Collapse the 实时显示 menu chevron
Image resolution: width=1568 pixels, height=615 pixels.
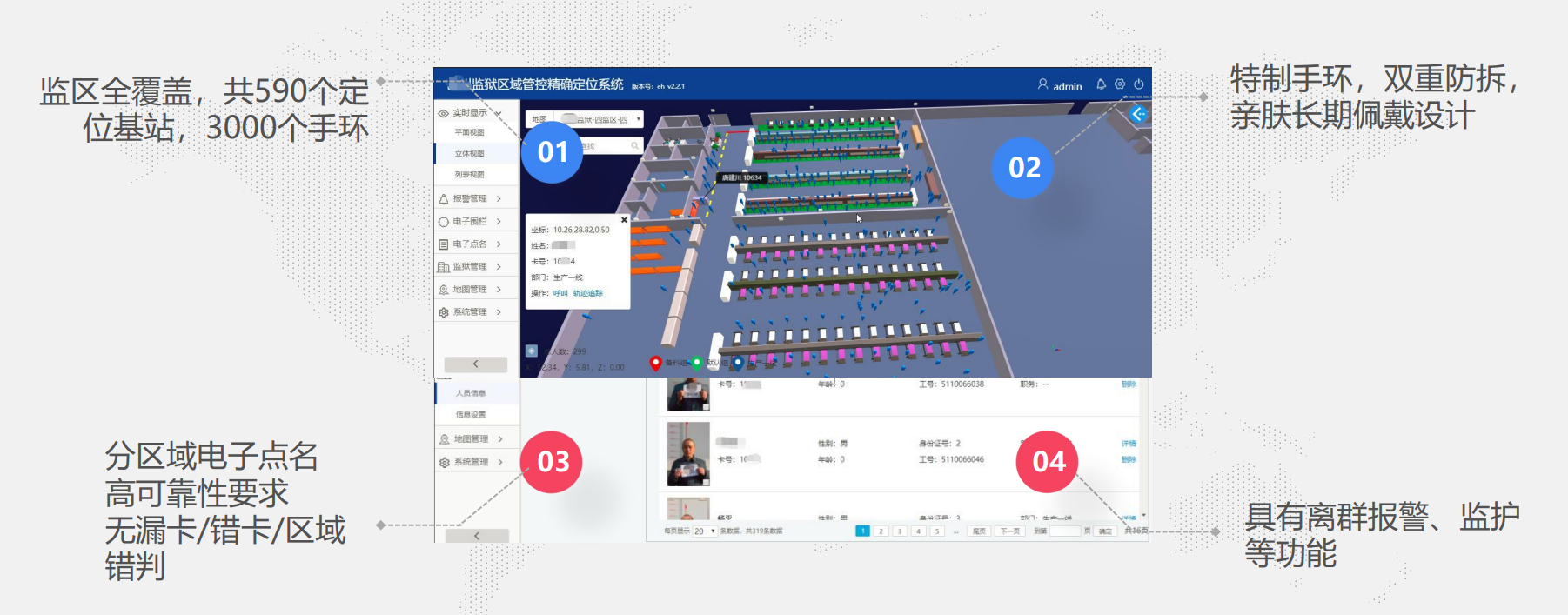pyautogui.click(x=499, y=113)
